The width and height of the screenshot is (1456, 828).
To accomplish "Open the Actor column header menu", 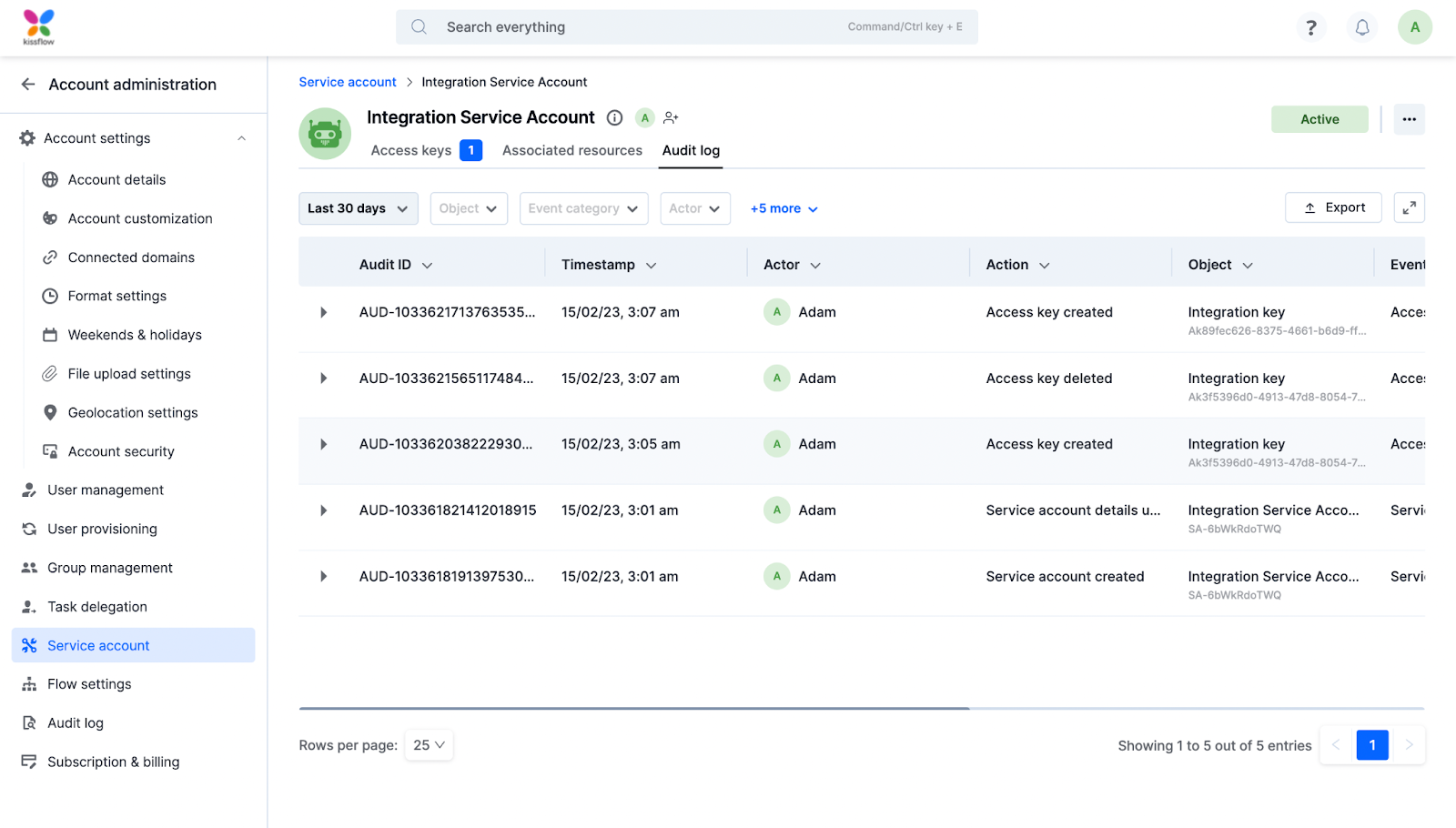I will pos(815,266).
